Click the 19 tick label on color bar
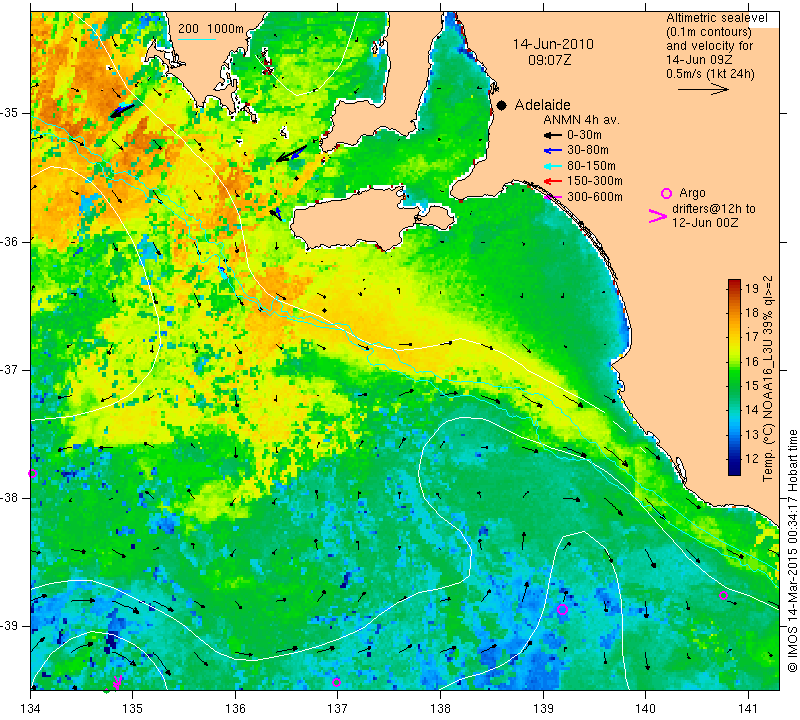Viewport: 800px width, 720px height. tap(752, 288)
